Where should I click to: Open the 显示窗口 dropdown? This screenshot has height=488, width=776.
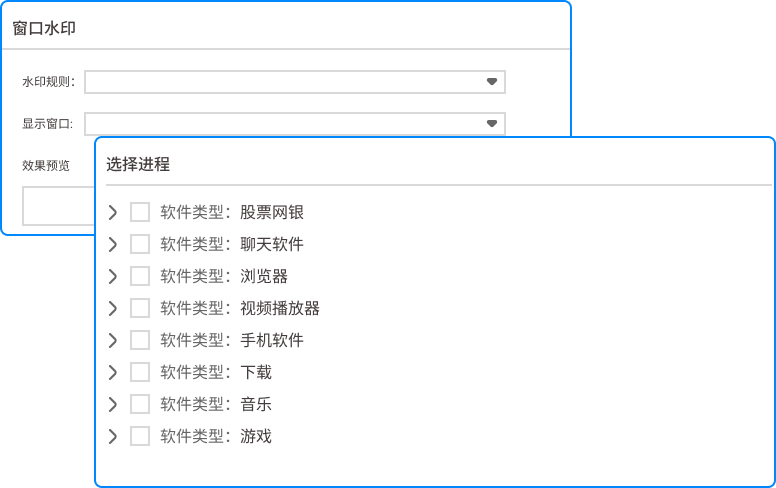pos(294,124)
